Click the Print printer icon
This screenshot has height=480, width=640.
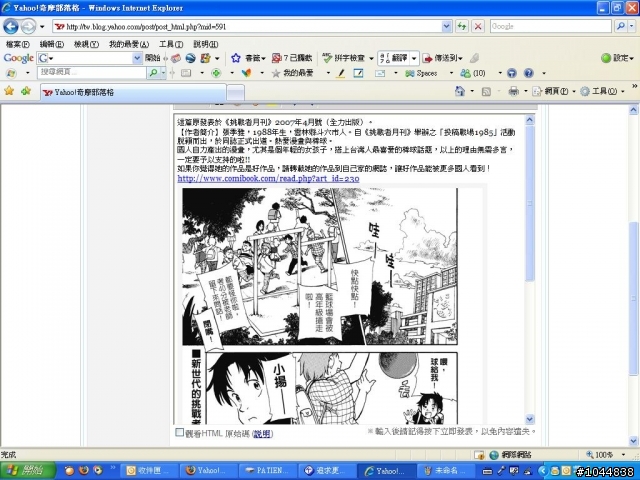513,91
